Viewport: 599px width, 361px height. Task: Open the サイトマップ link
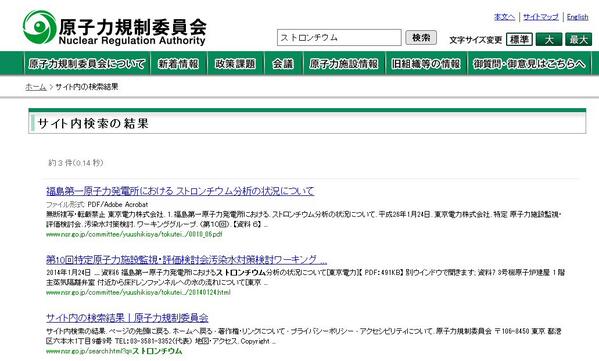[x=541, y=17]
